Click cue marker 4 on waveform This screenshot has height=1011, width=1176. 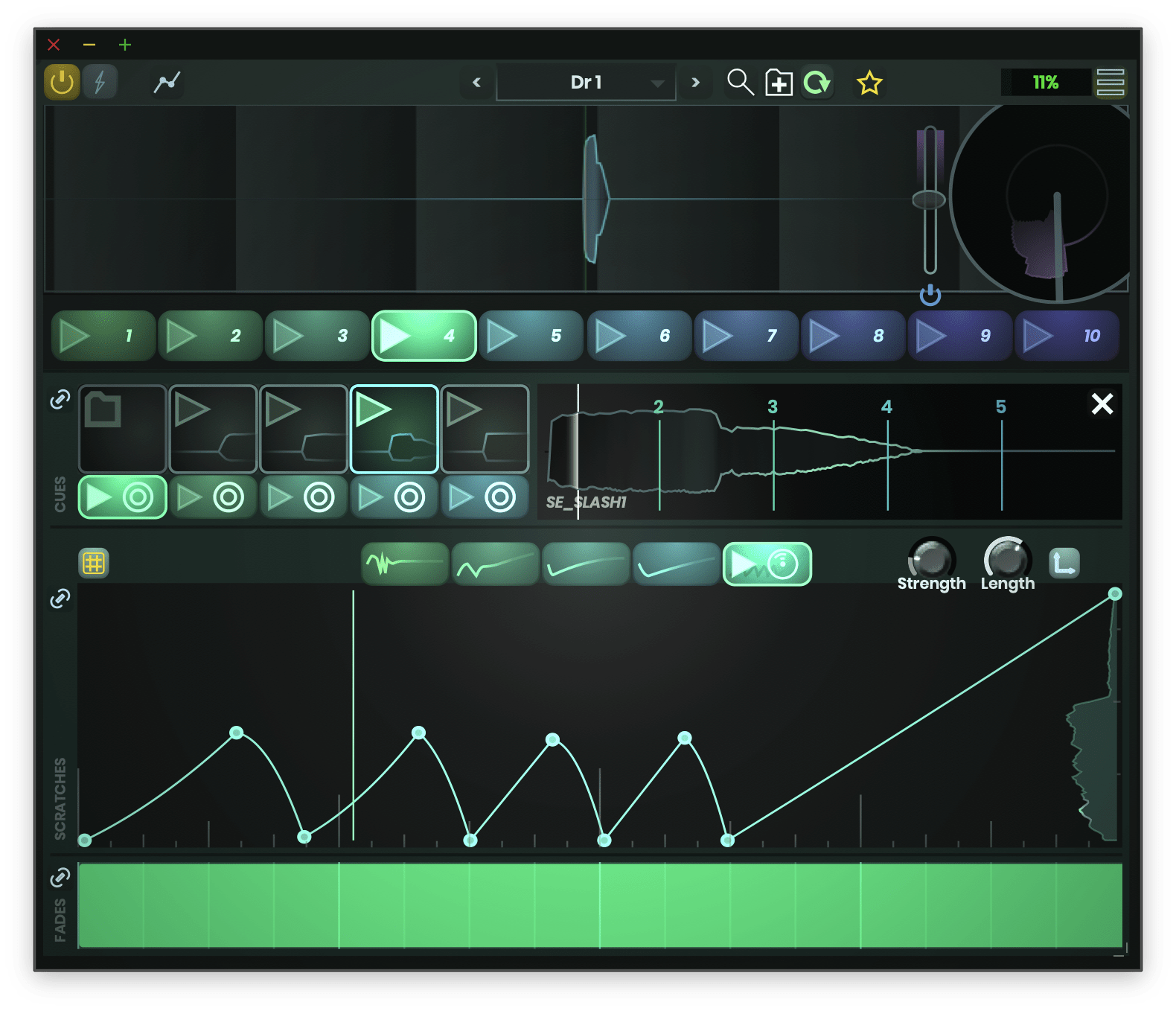886,407
